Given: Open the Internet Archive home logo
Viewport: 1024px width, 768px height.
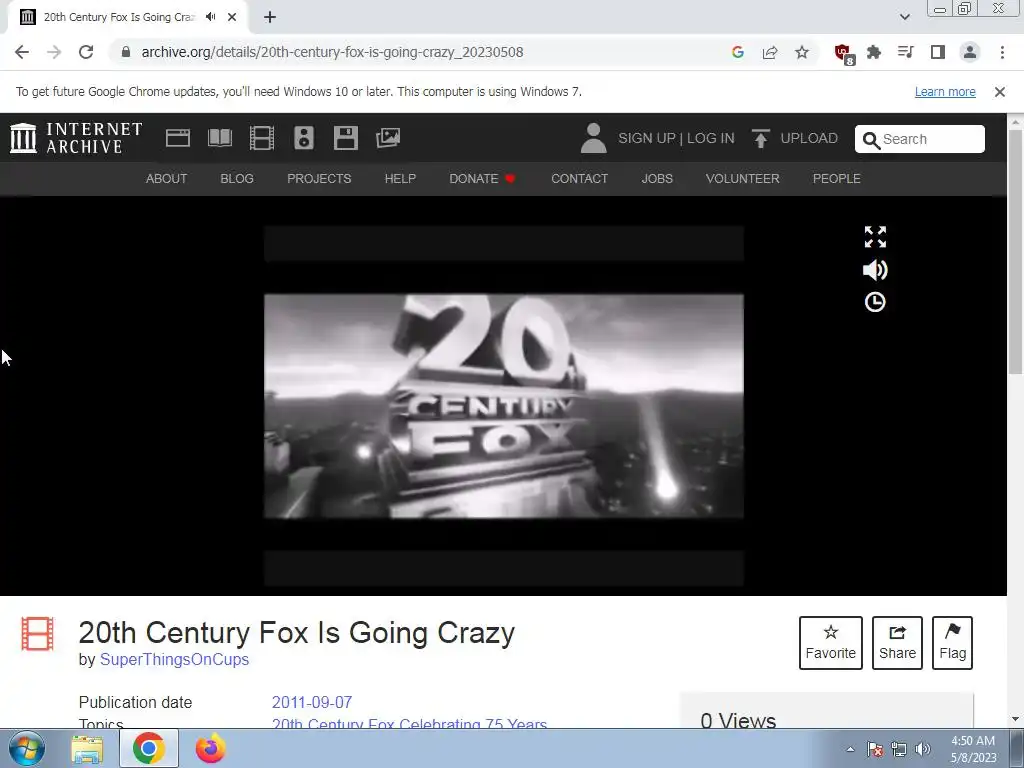Looking at the screenshot, I should click(76, 138).
